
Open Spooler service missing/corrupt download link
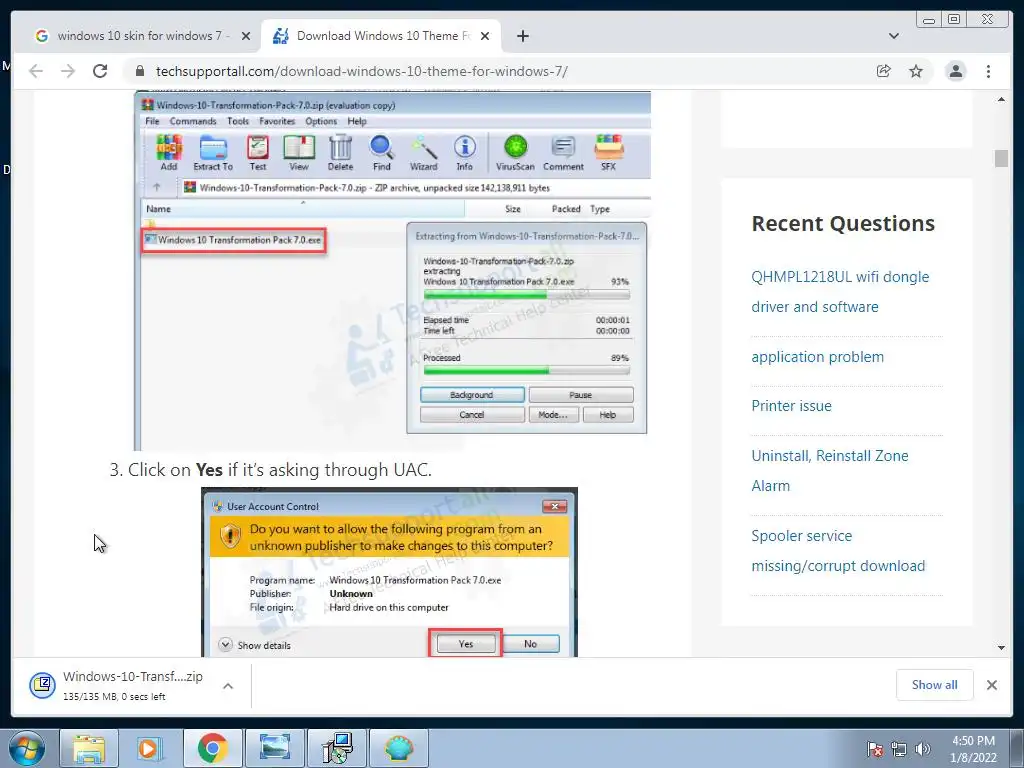(838, 551)
